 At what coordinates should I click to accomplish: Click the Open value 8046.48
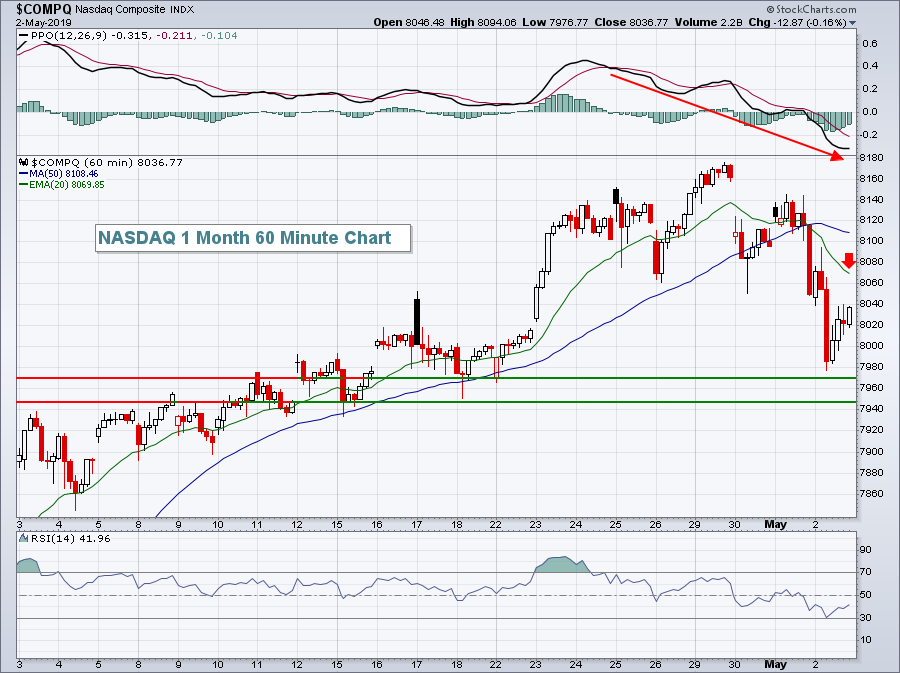coord(425,22)
